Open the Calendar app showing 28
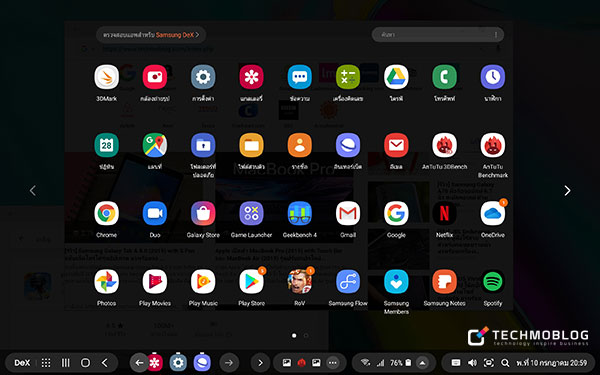This screenshot has width=600, height=375. coord(106,145)
